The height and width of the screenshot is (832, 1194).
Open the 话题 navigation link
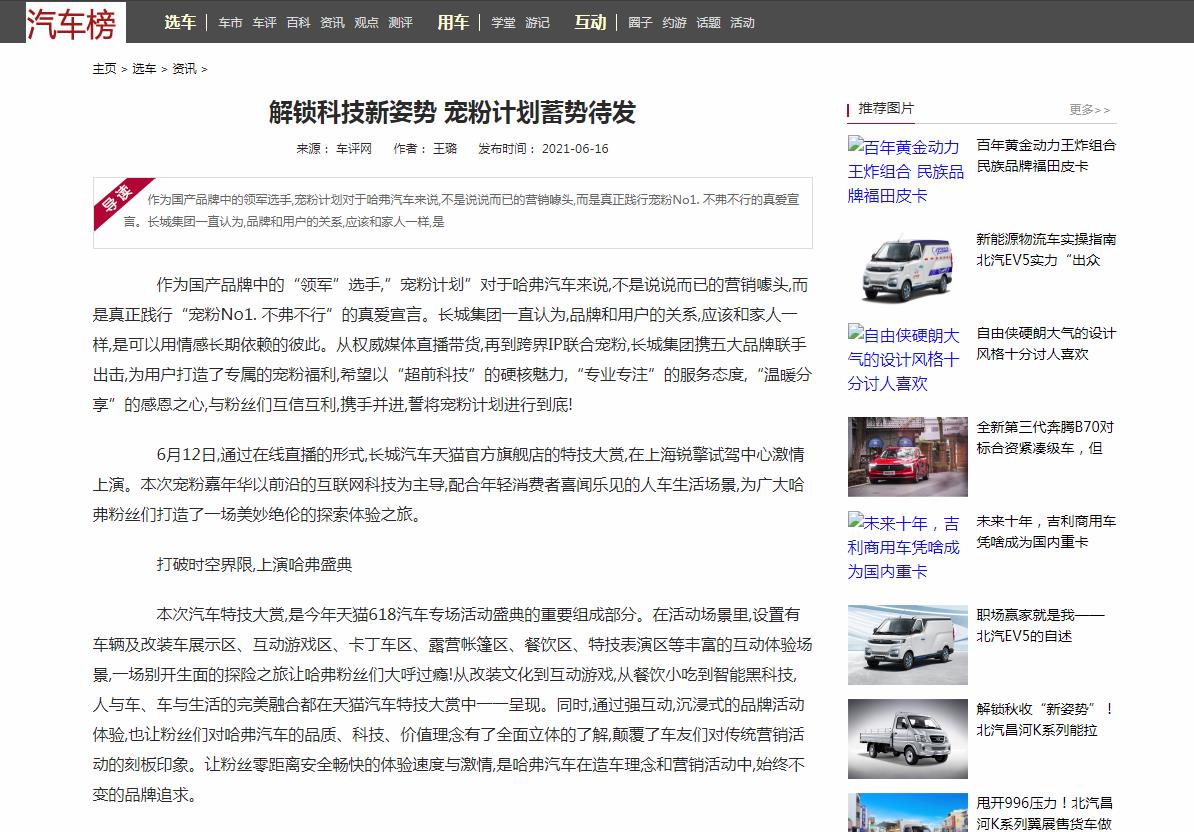[708, 23]
